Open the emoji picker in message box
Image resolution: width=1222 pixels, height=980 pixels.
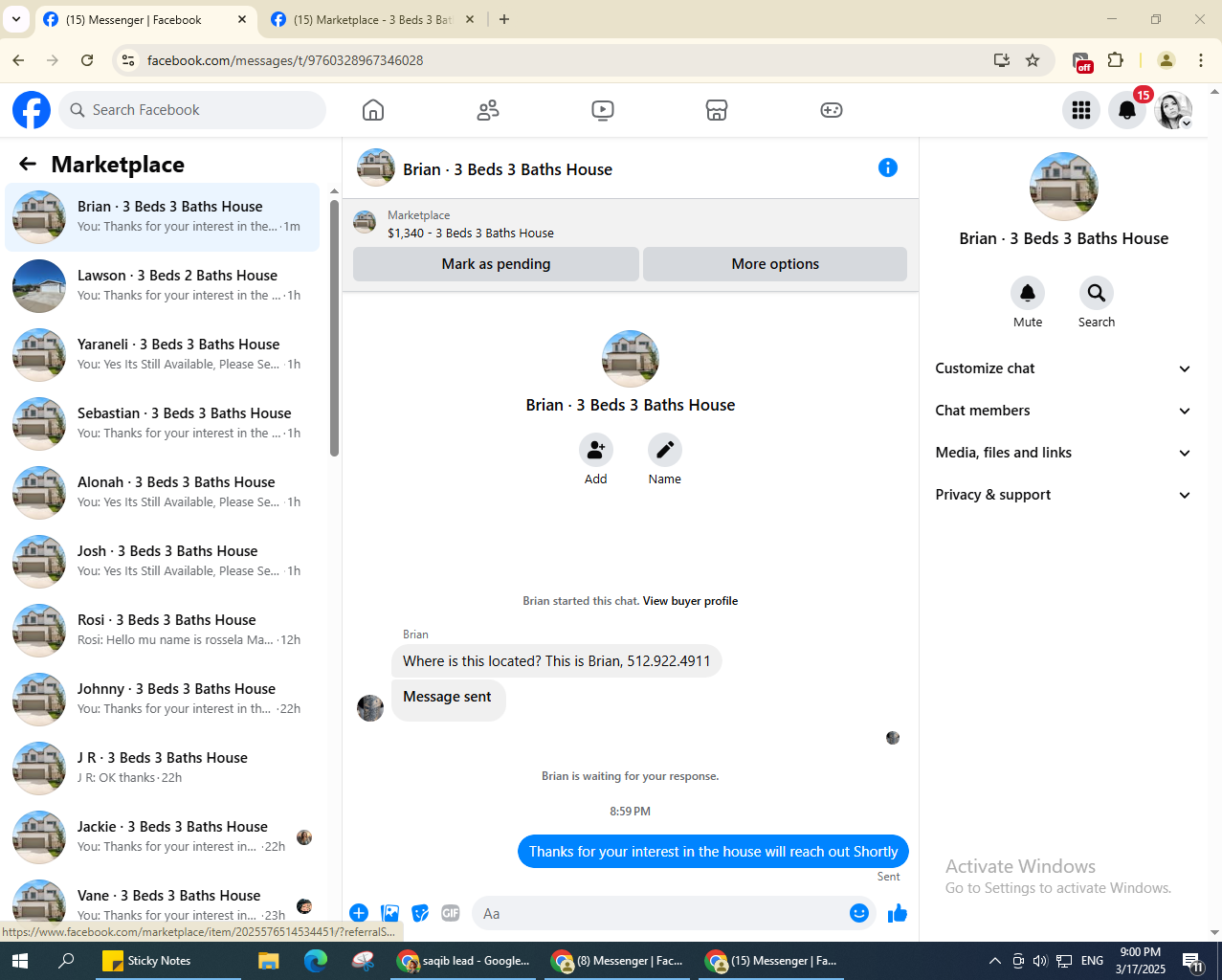point(859,913)
